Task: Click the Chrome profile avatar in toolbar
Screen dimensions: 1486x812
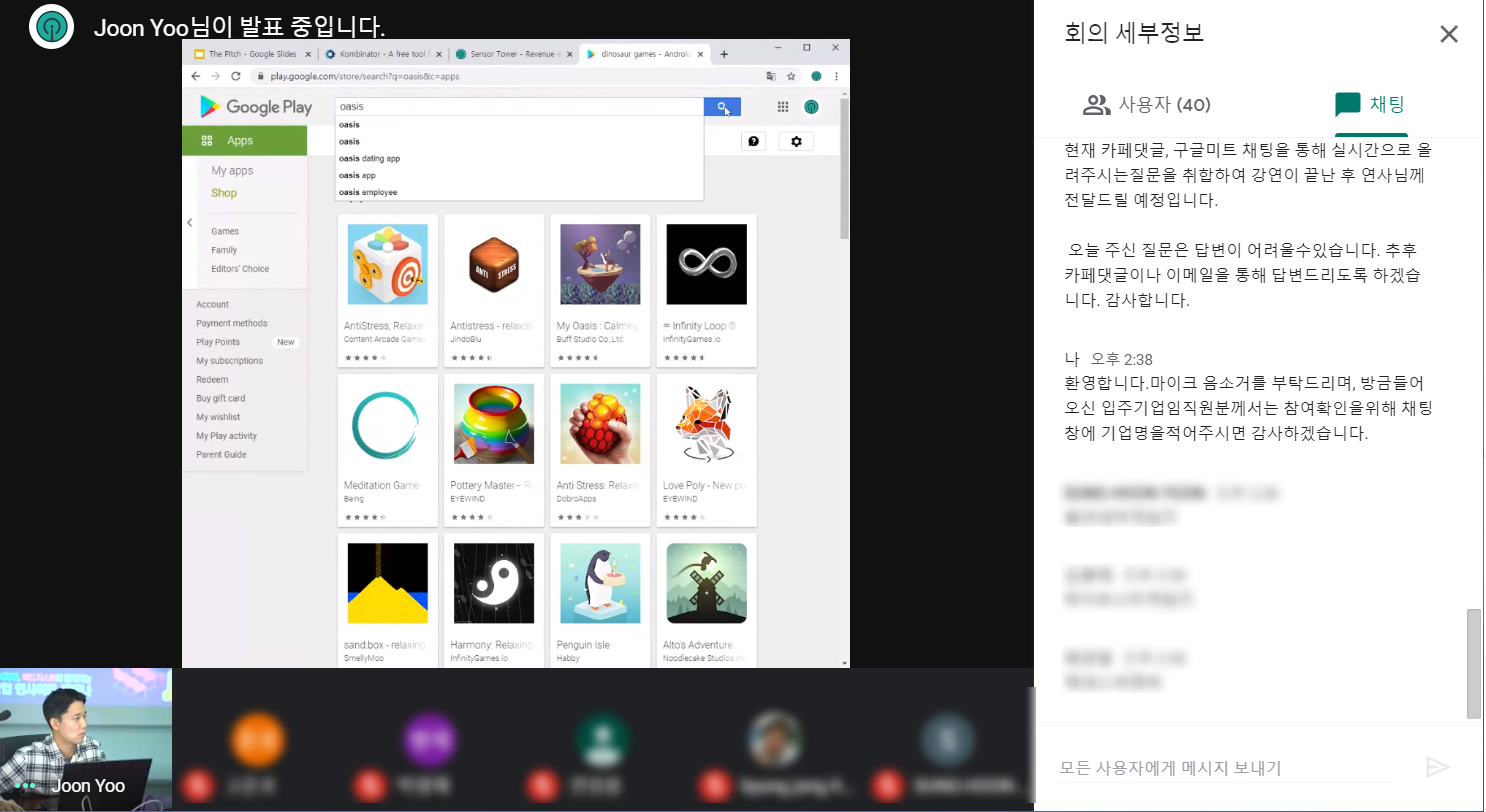Action: [x=816, y=76]
